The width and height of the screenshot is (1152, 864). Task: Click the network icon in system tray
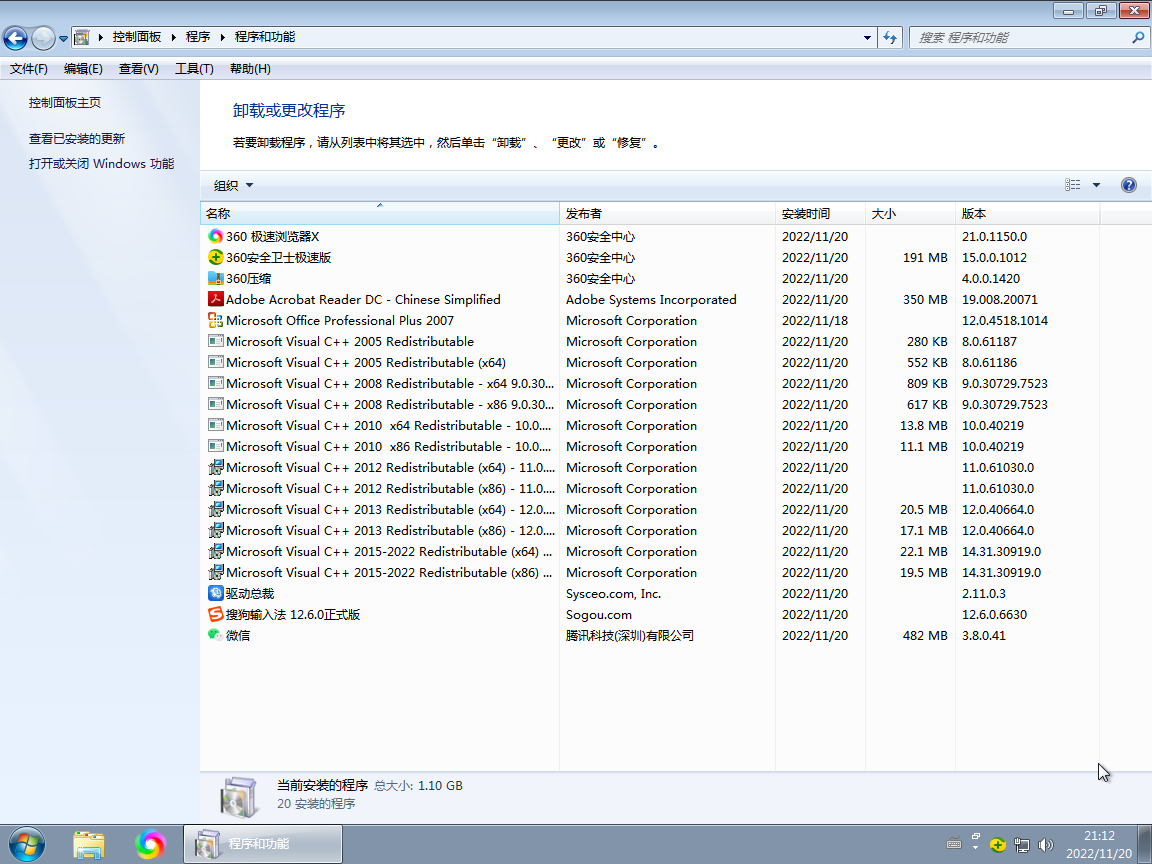pos(1021,845)
